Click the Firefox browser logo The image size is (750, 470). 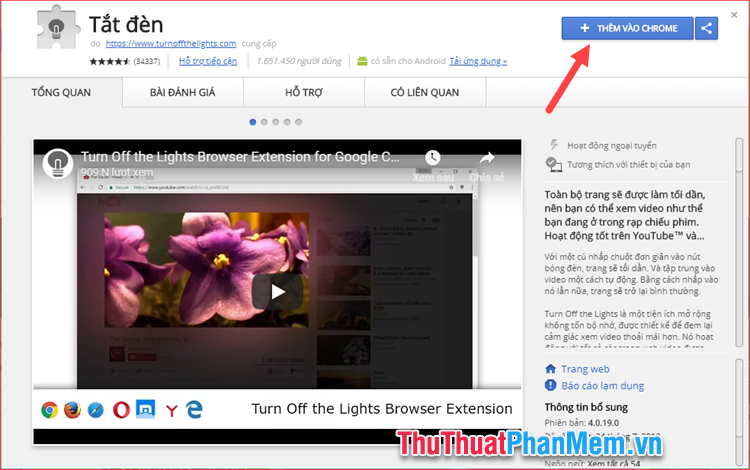coord(72,410)
